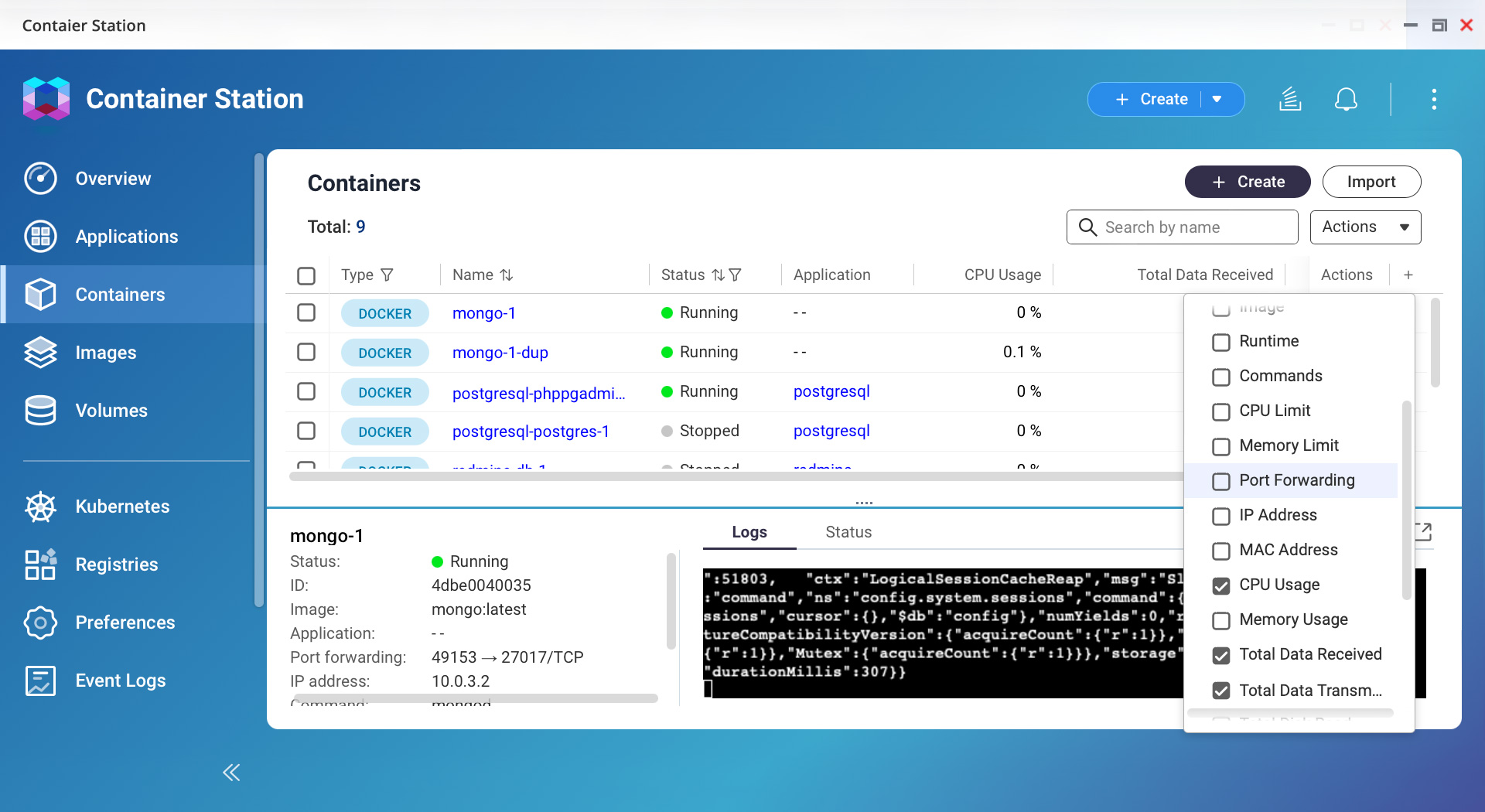This screenshot has width=1485, height=812.
Task: Click the stacked layers icon in header
Action: click(1289, 99)
